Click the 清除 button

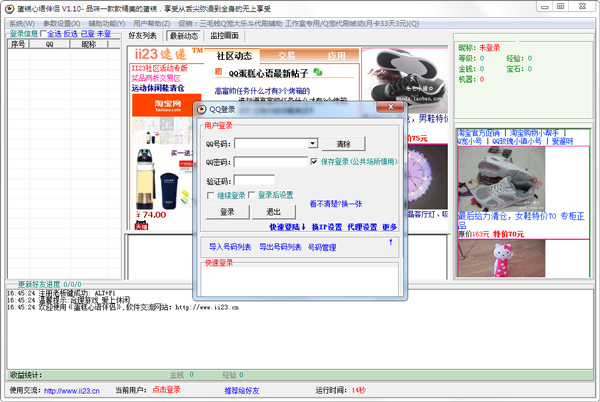(x=343, y=144)
